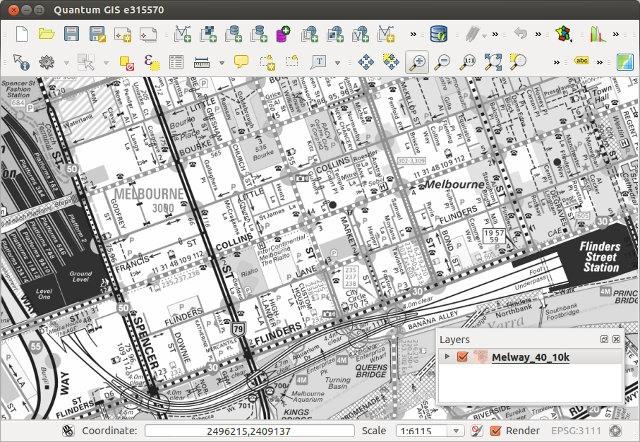Click the yellow abc labeling icon

pos(581,61)
